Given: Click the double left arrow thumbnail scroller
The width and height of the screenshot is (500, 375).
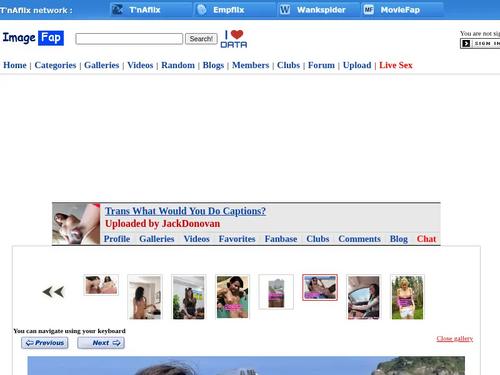Looking at the screenshot, I should point(53,292).
